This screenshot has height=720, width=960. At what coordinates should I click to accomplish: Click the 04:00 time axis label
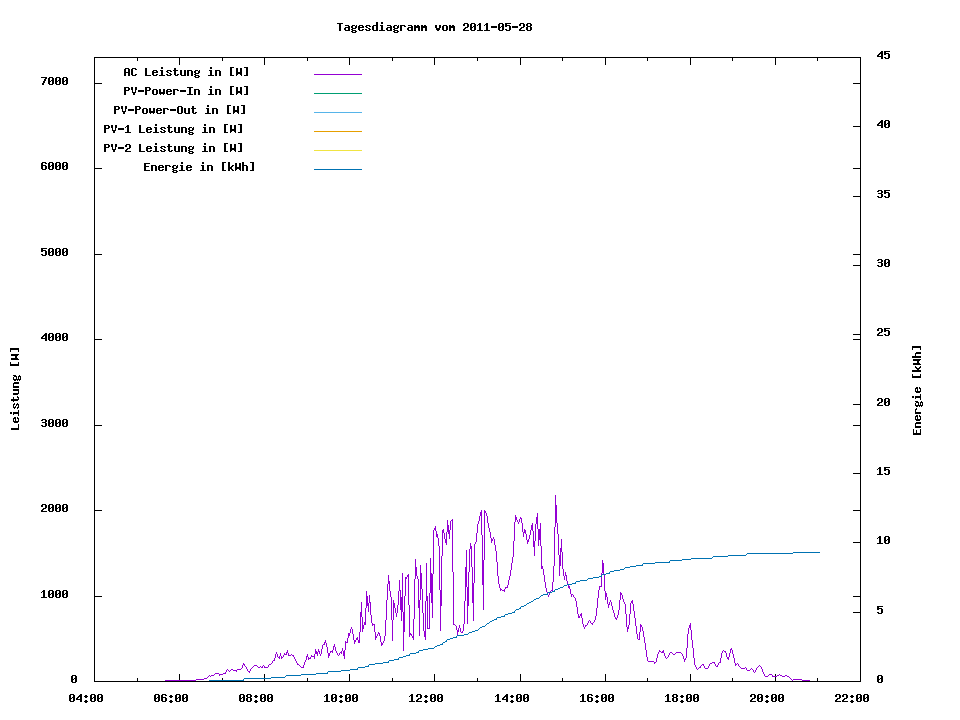pos(85,699)
